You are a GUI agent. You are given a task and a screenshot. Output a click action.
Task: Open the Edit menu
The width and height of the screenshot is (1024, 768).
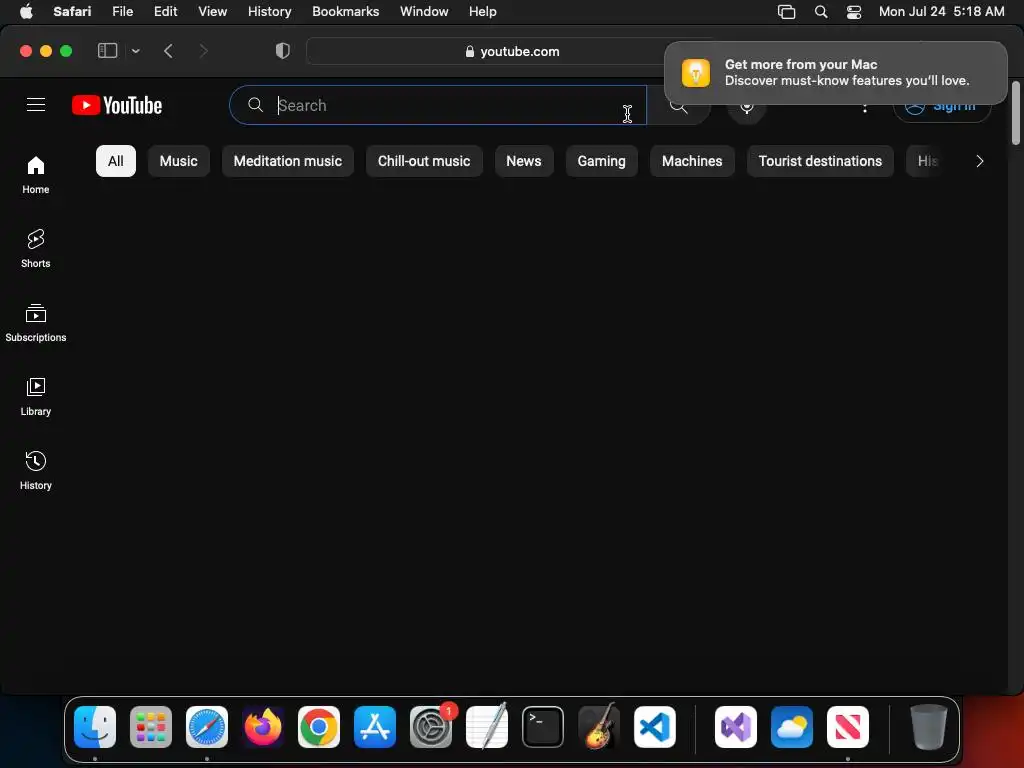tap(165, 12)
